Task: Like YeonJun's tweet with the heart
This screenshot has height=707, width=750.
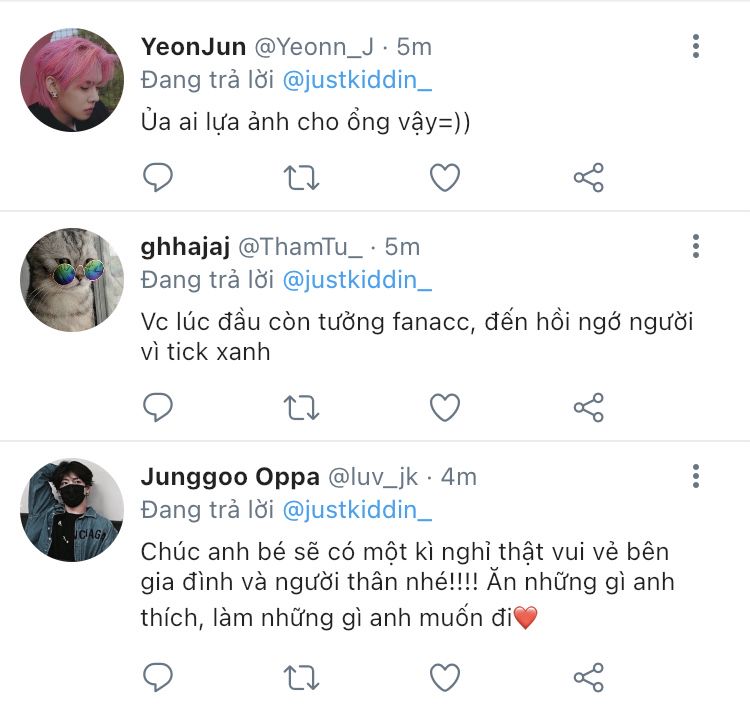Action: (x=445, y=177)
